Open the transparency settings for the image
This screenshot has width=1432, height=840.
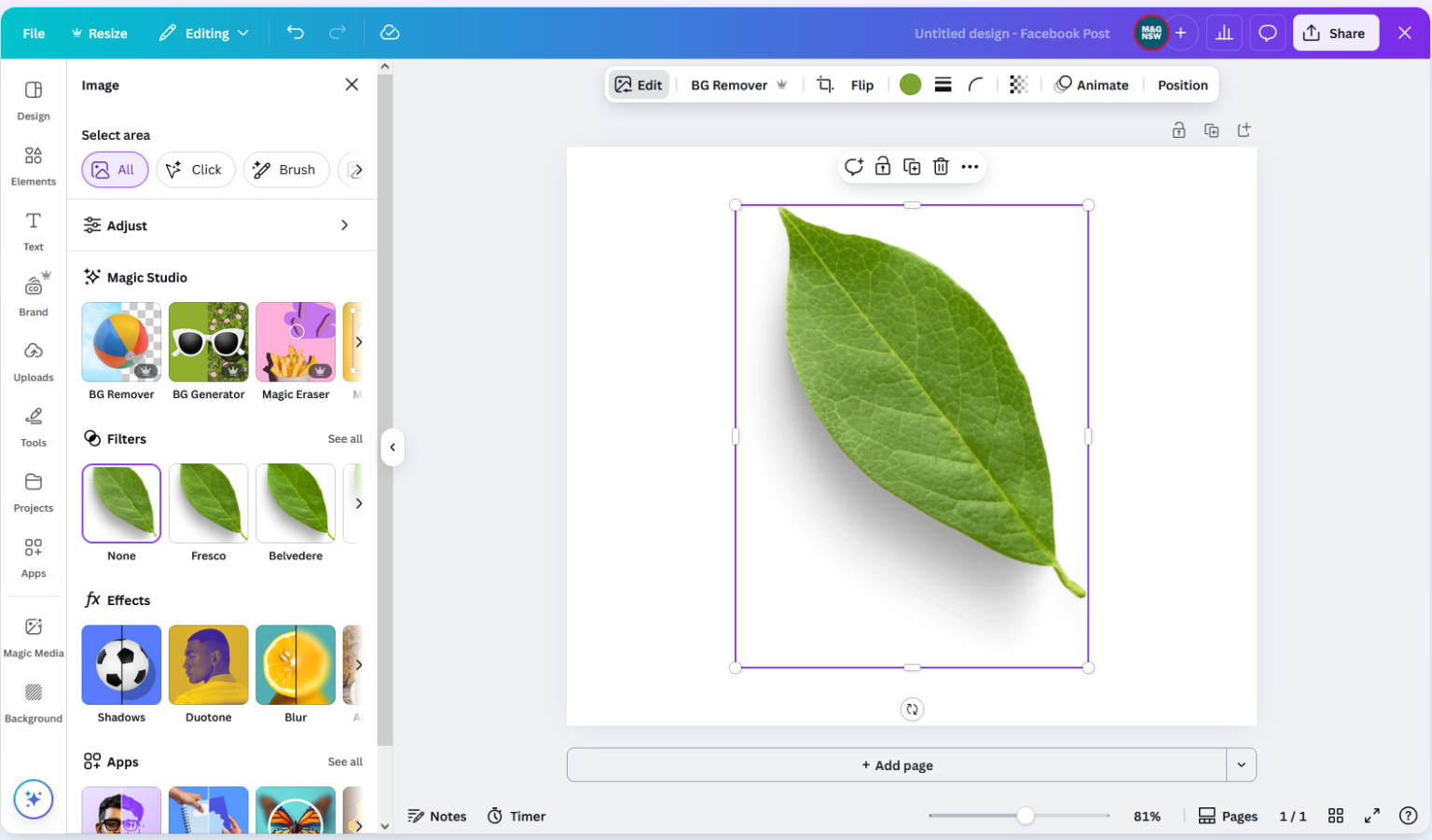1018,84
